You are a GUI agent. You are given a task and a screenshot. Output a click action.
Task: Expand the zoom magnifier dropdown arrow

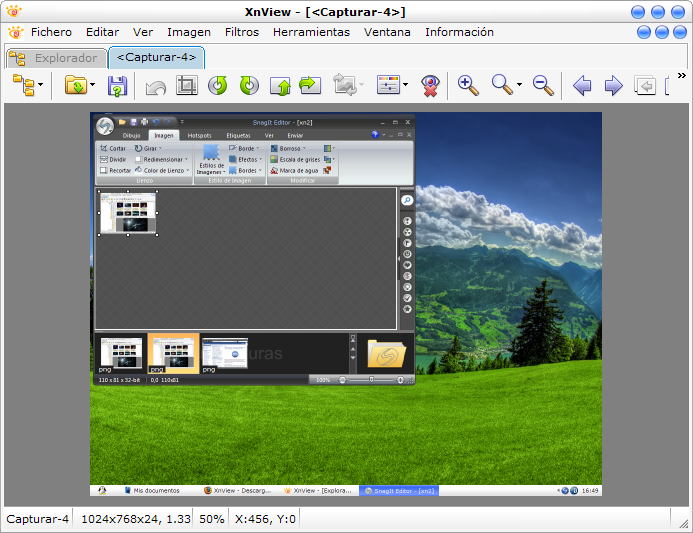519,86
